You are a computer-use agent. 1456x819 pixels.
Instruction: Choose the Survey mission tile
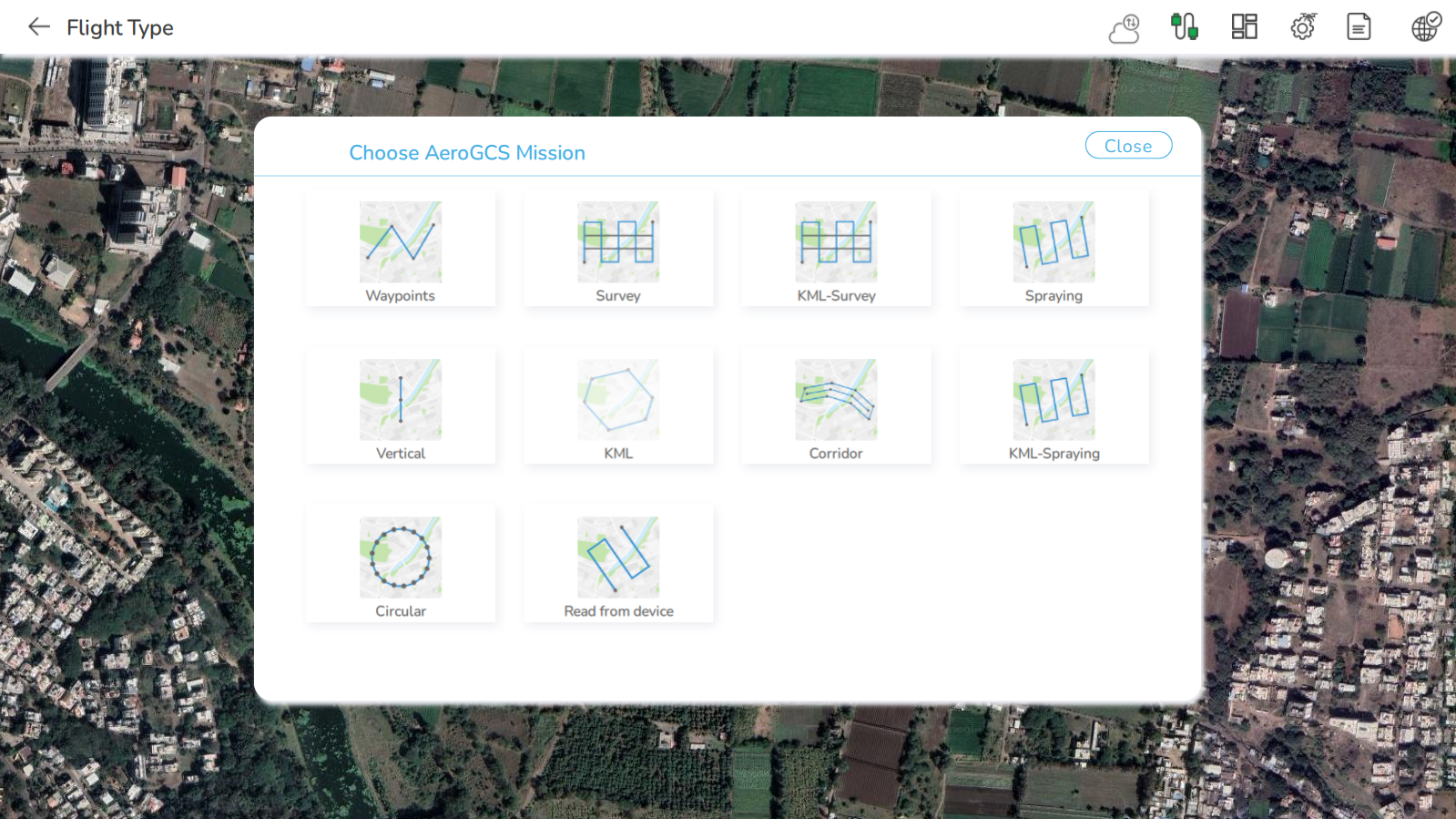(618, 250)
